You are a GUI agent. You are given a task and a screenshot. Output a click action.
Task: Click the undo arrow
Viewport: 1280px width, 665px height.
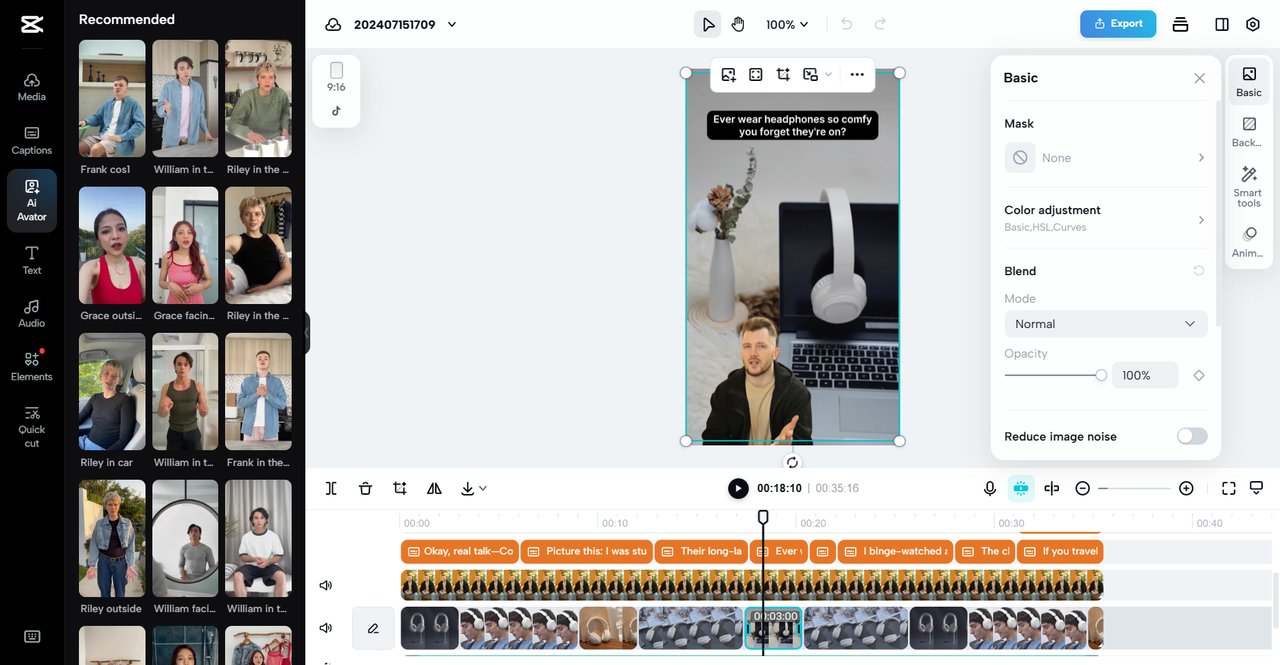click(847, 24)
